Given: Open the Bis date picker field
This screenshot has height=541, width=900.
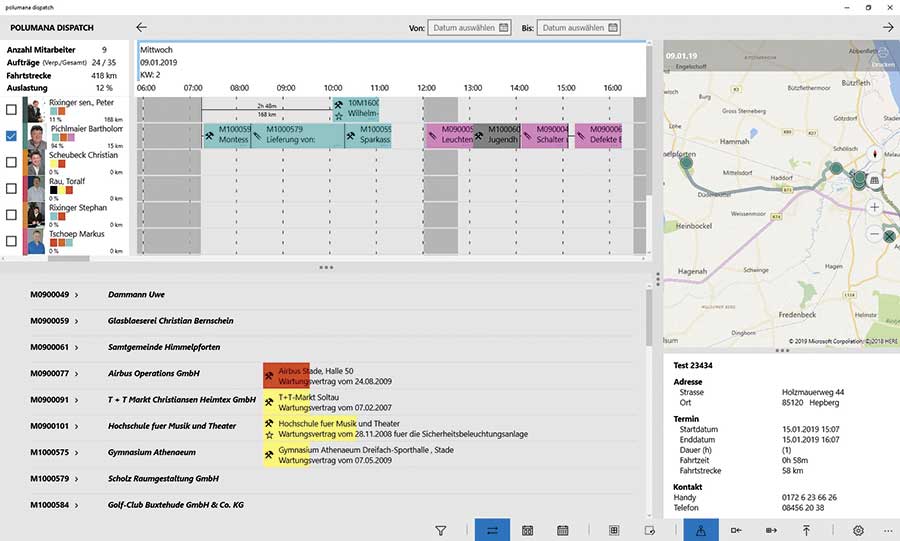Looking at the screenshot, I should click(x=578, y=28).
